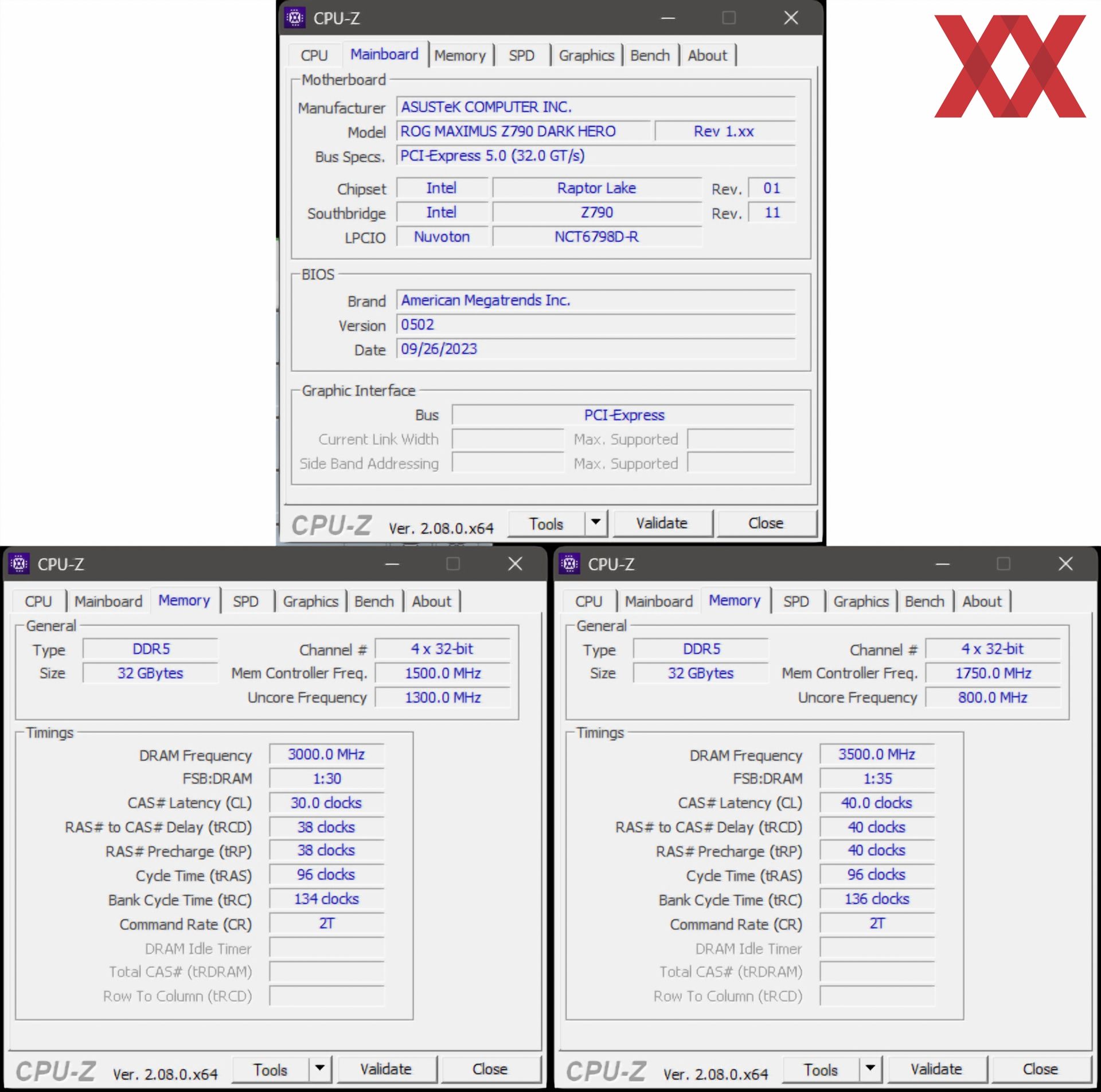Image resolution: width=1101 pixels, height=1092 pixels.
Task: Click the PCI-Express 5.0 bus specs field
Action: 596,156
